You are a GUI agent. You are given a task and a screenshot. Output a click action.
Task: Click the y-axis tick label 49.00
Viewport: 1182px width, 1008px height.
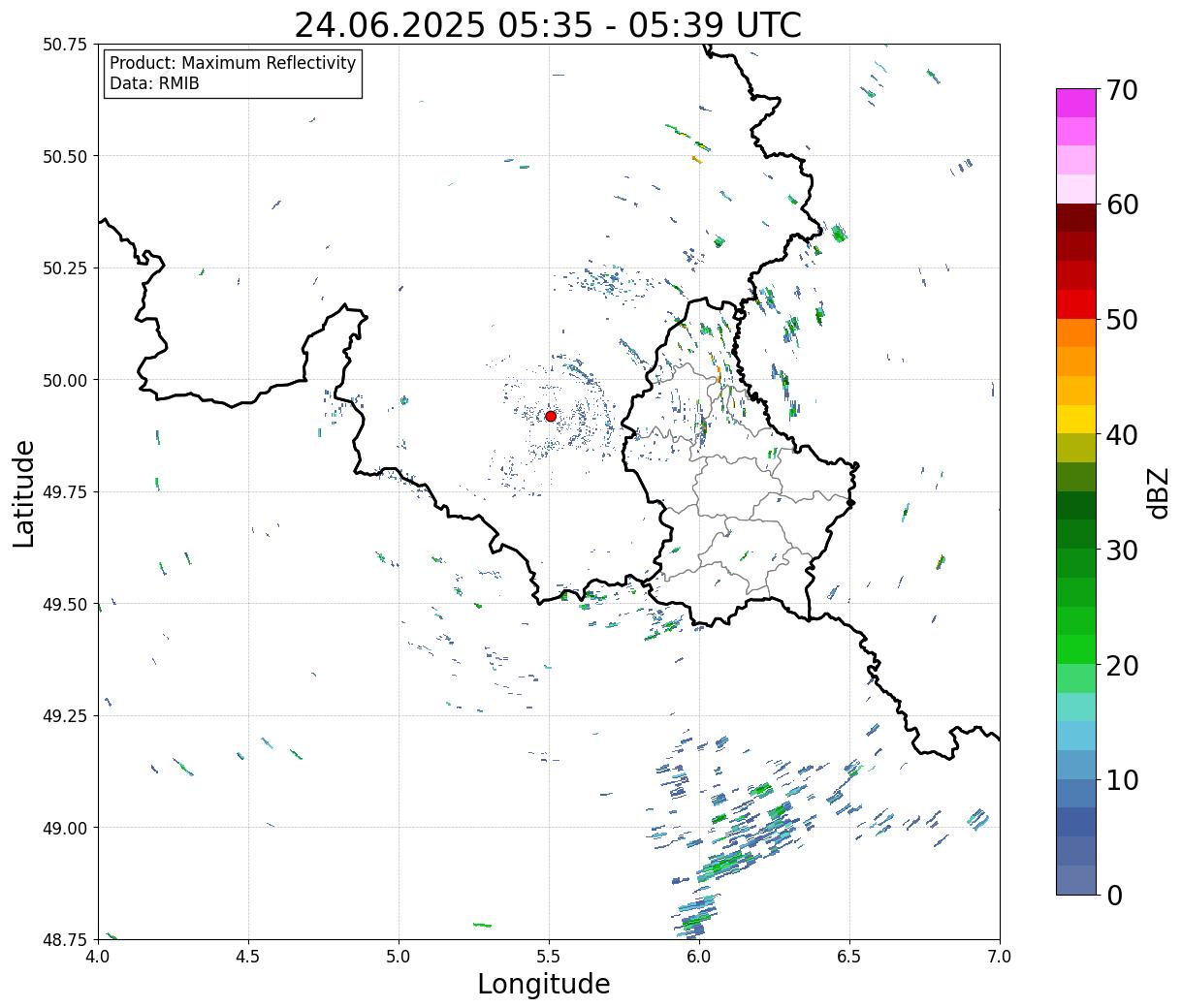click(65, 828)
